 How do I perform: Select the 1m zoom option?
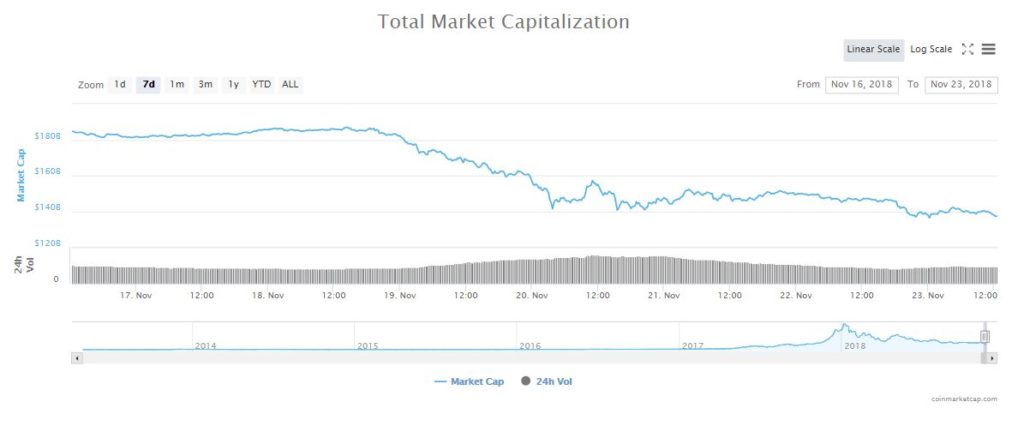(177, 84)
